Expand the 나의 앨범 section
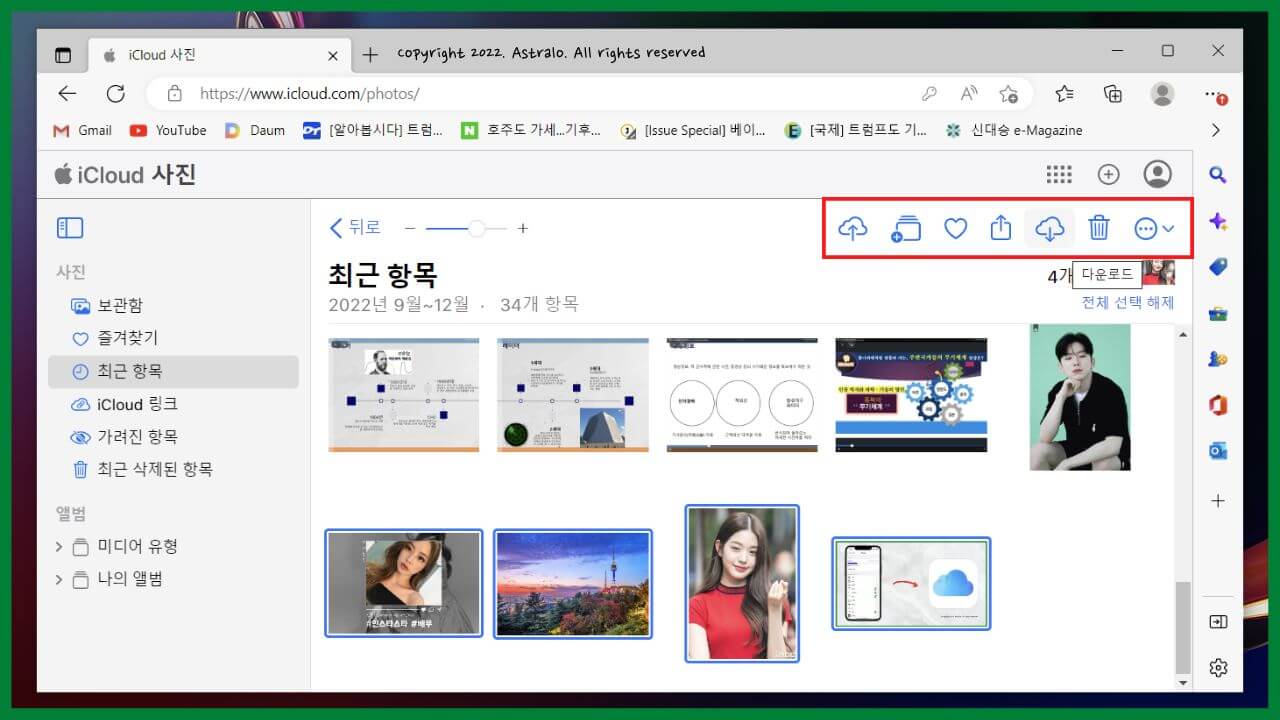 [59, 579]
